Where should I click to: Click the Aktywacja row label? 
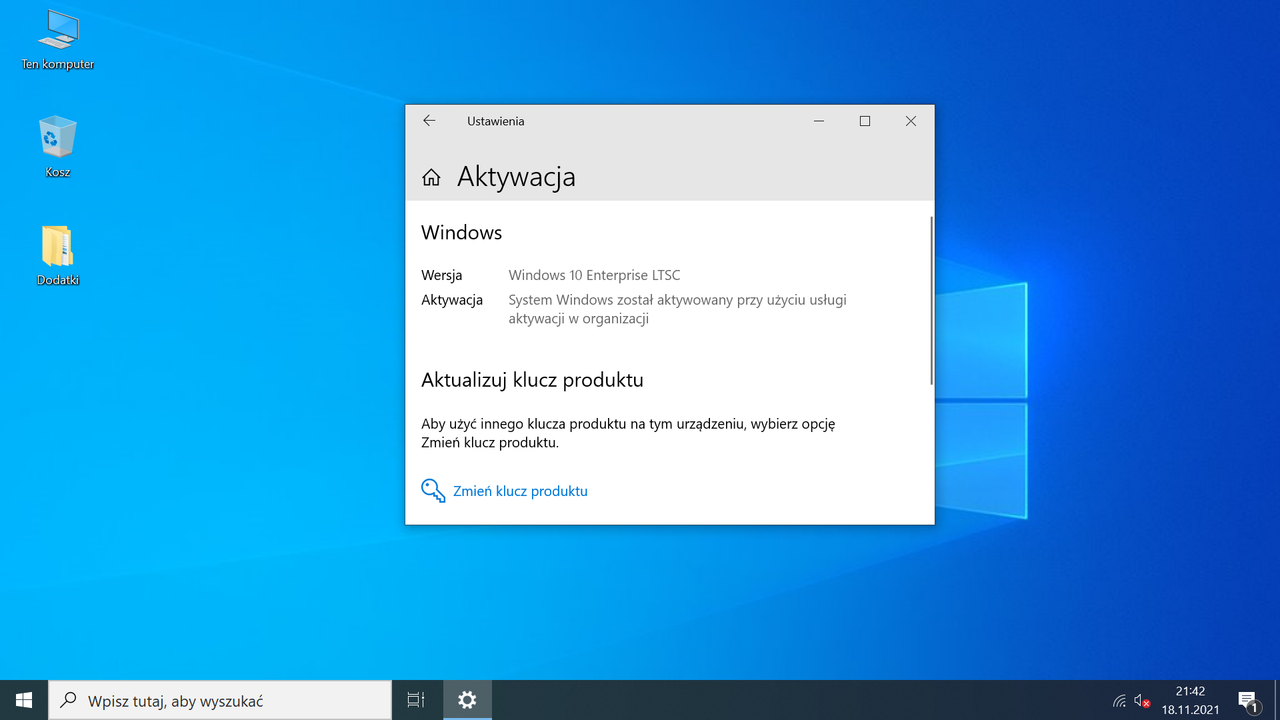click(452, 300)
